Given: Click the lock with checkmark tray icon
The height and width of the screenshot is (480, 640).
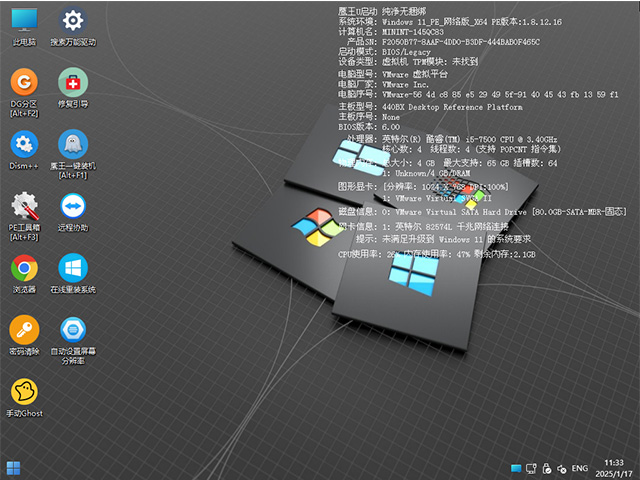Looking at the screenshot, I should 547,469.
